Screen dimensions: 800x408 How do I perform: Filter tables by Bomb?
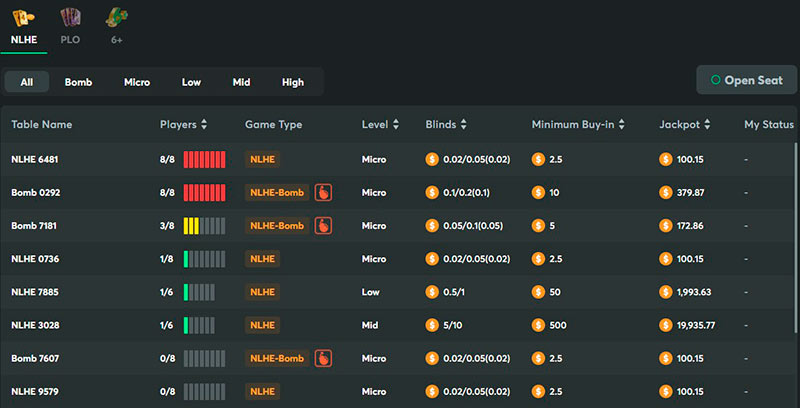pos(78,82)
